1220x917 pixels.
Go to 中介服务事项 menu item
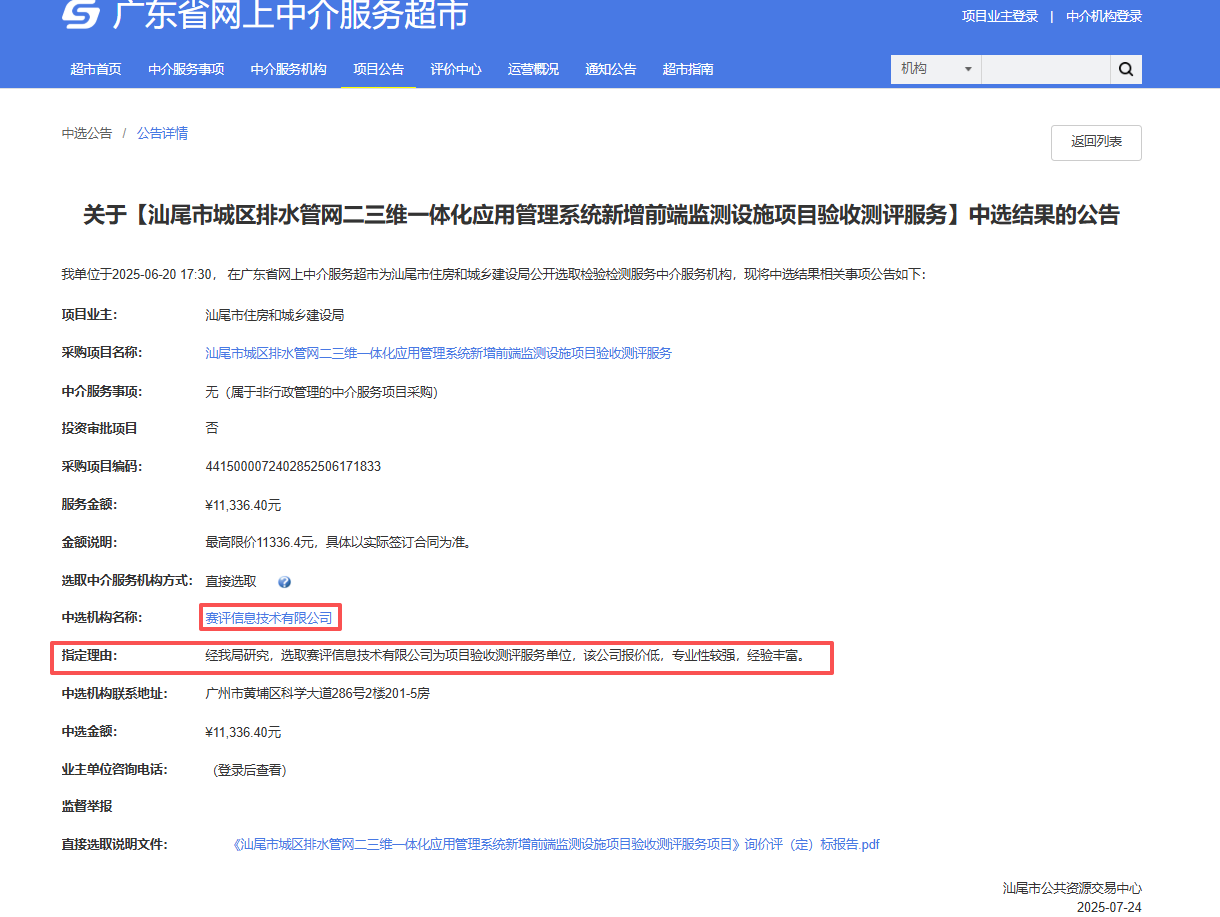[x=186, y=69]
